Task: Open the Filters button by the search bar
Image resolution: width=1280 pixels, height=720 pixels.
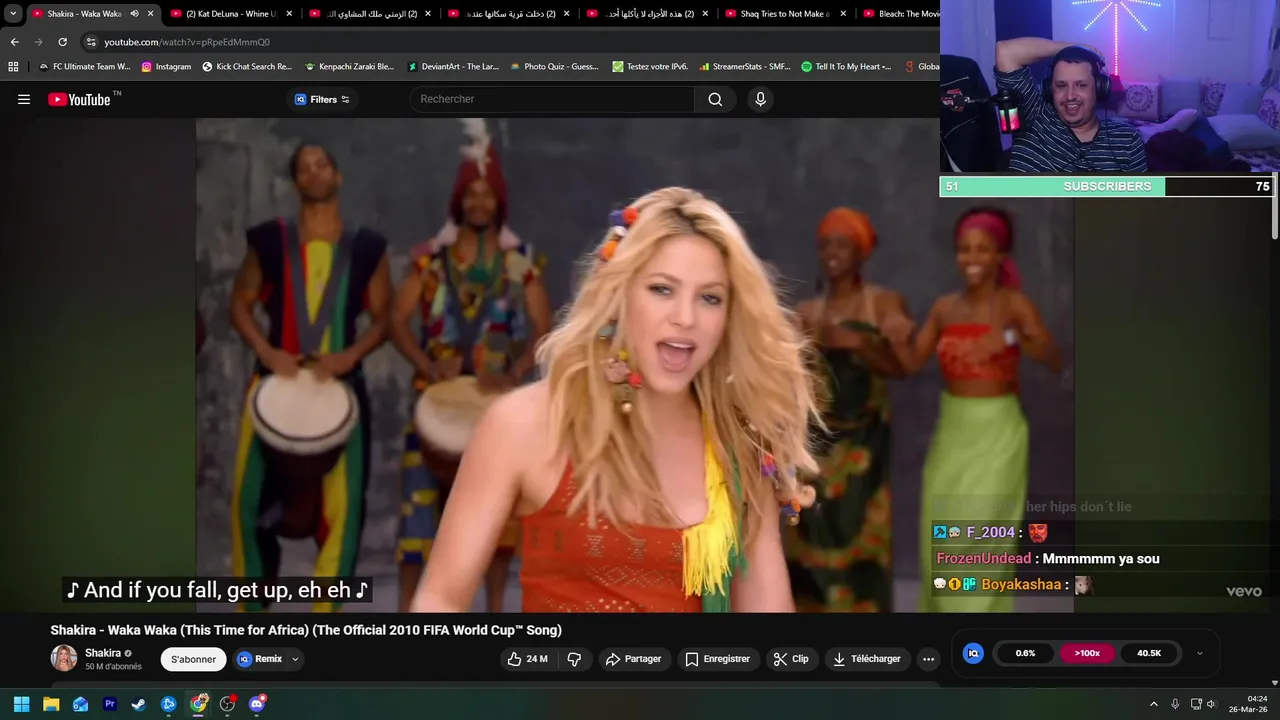Action: point(322,99)
